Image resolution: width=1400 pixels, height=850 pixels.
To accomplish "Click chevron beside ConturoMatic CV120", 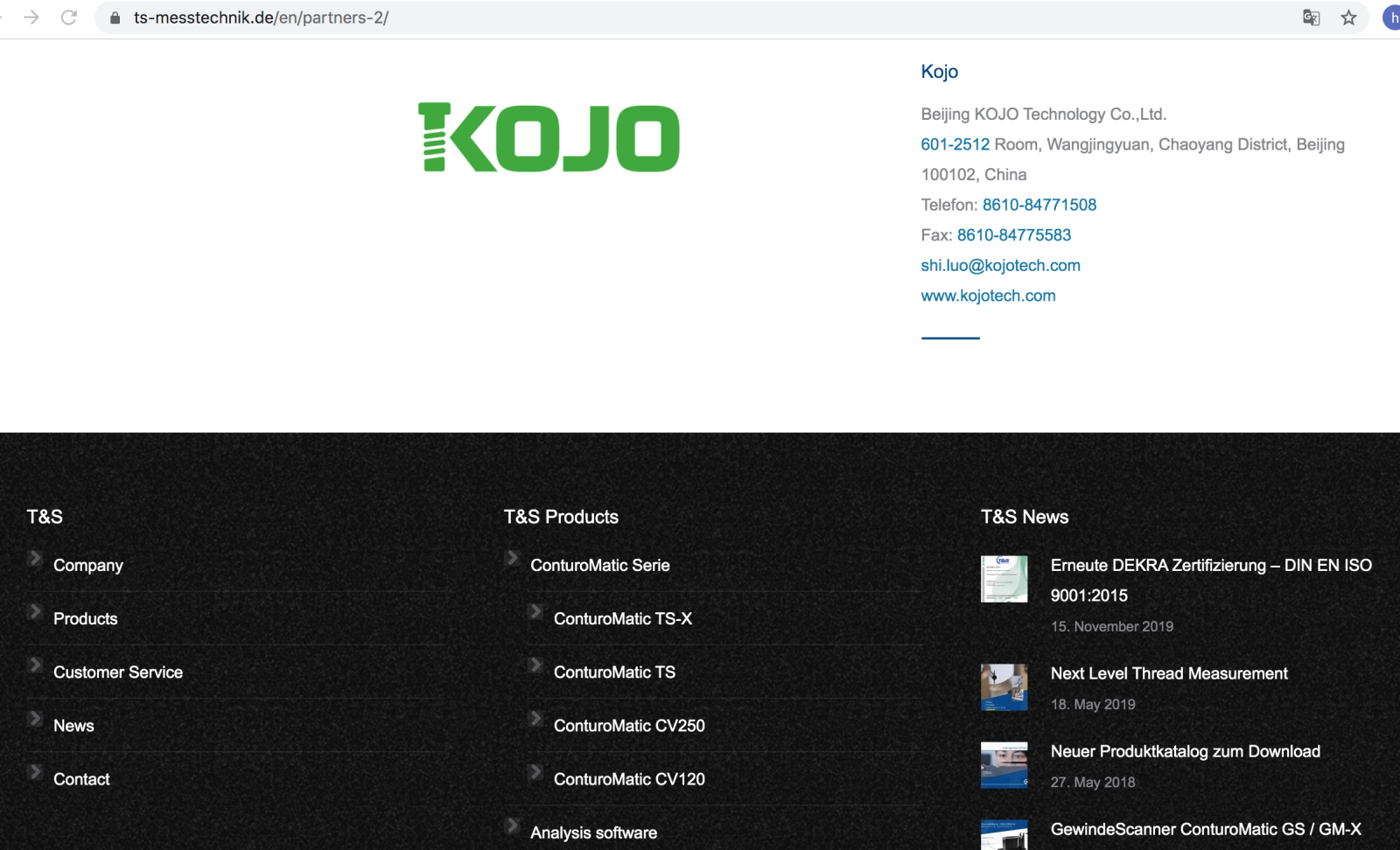I will coord(535,771).
